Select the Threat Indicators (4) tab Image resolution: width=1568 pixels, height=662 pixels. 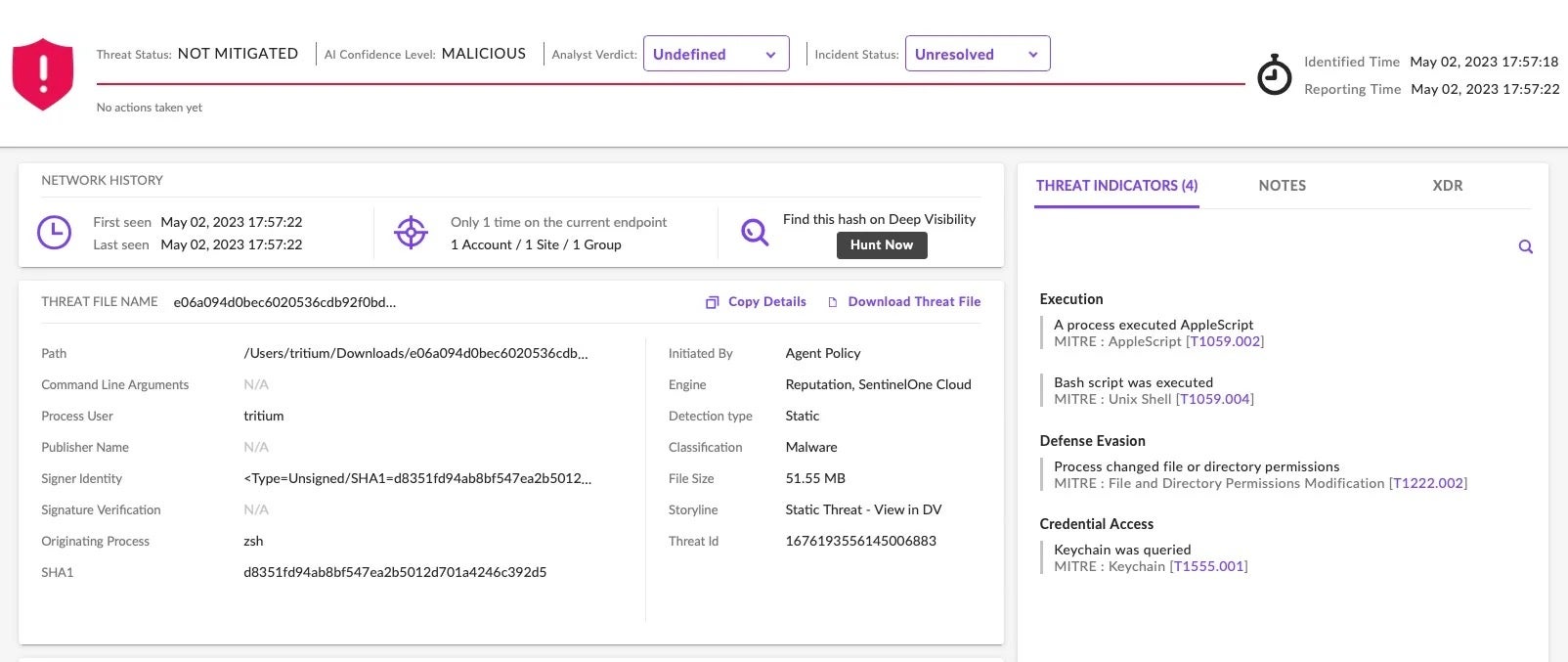click(1116, 186)
